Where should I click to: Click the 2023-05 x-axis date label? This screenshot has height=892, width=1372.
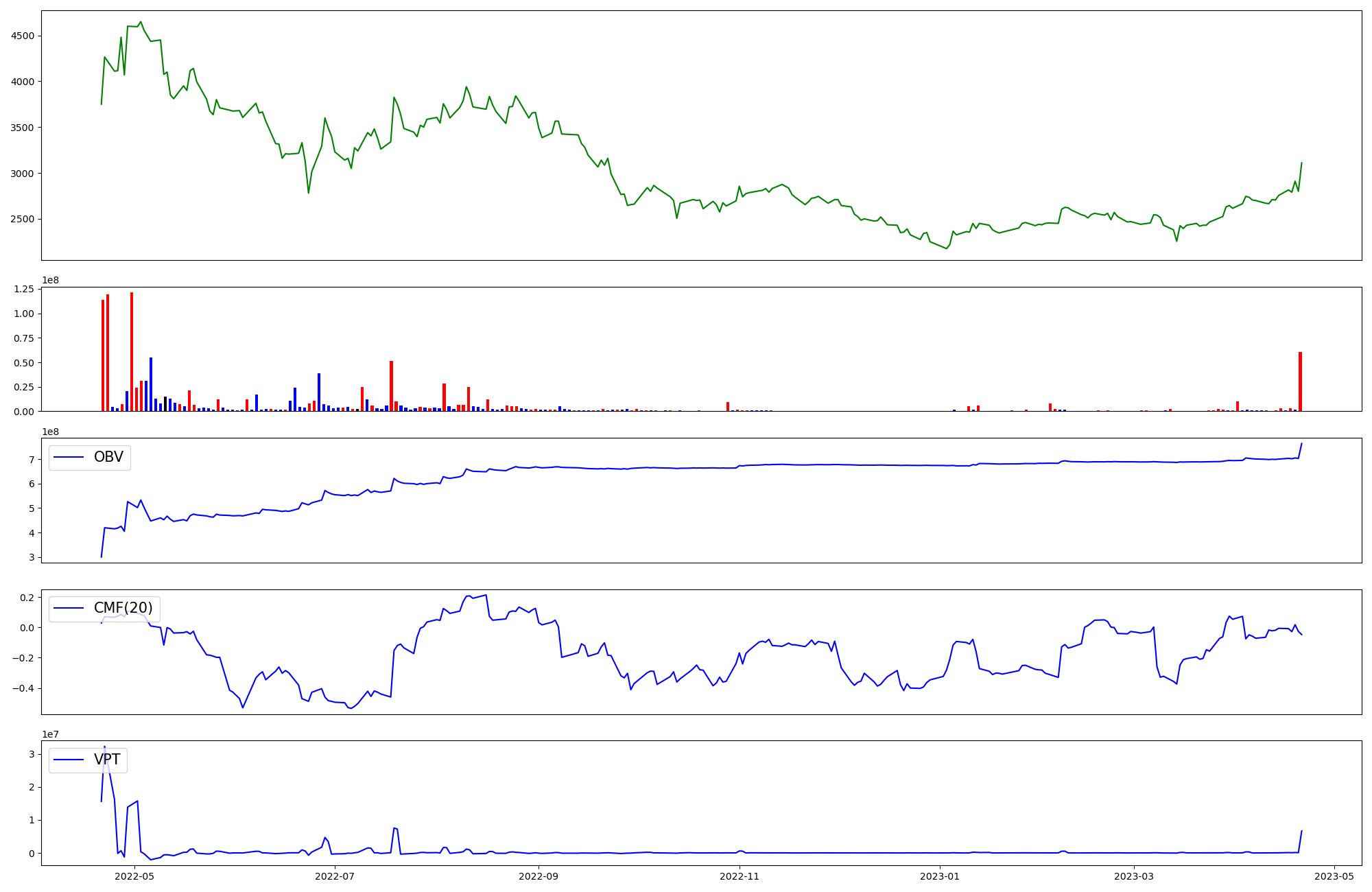point(1334,876)
